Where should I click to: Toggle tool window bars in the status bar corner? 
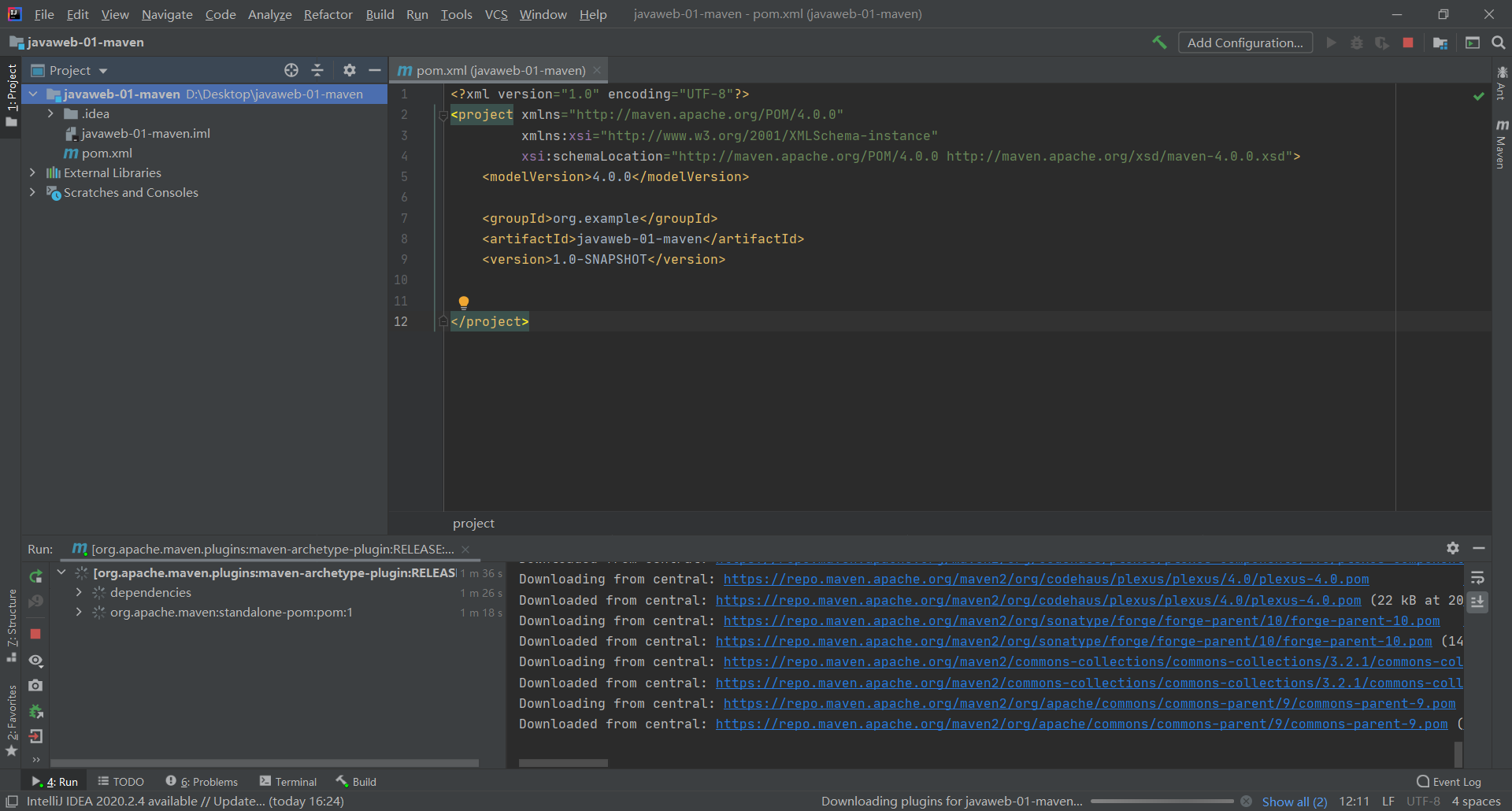click(x=11, y=802)
